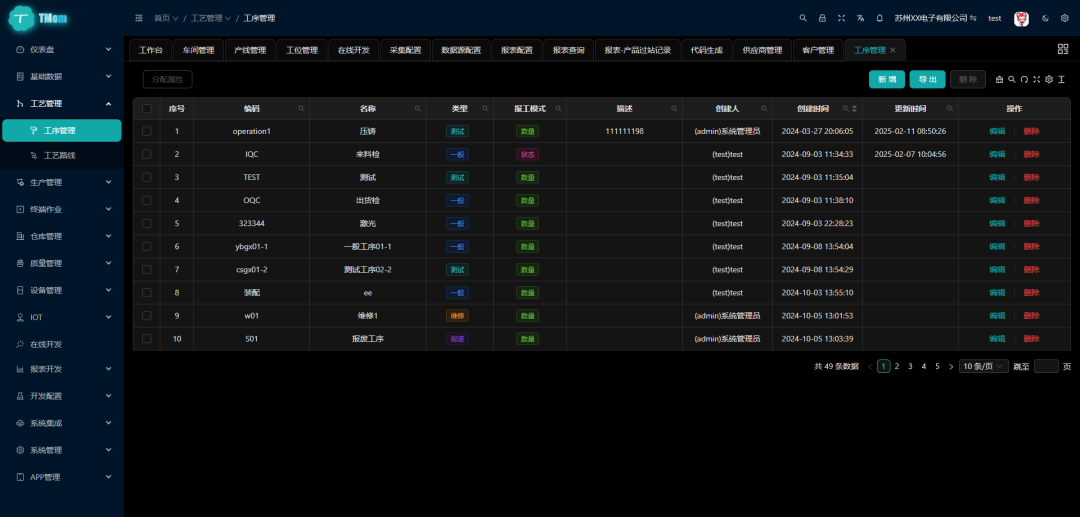Viewport: 1080px width, 517px height.
Task: Refresh the table with the reload icon
Action: 1024,79
